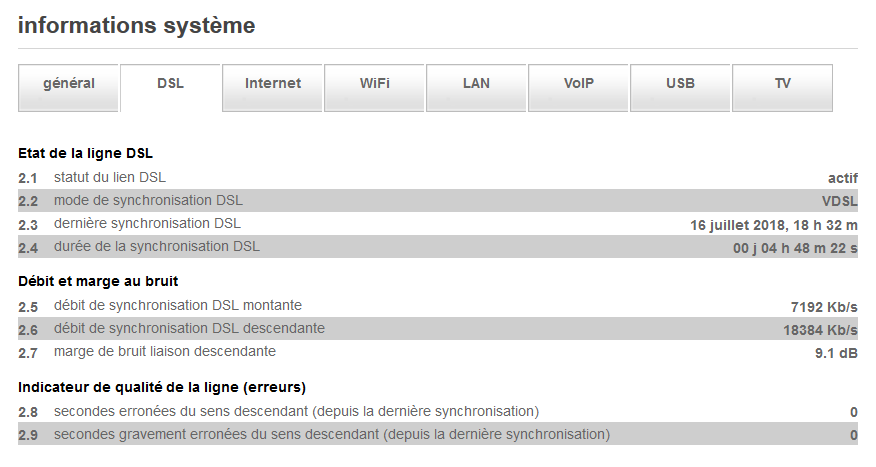
Task: Click the 'informations système' page title
Action: (x=136, y=26)
